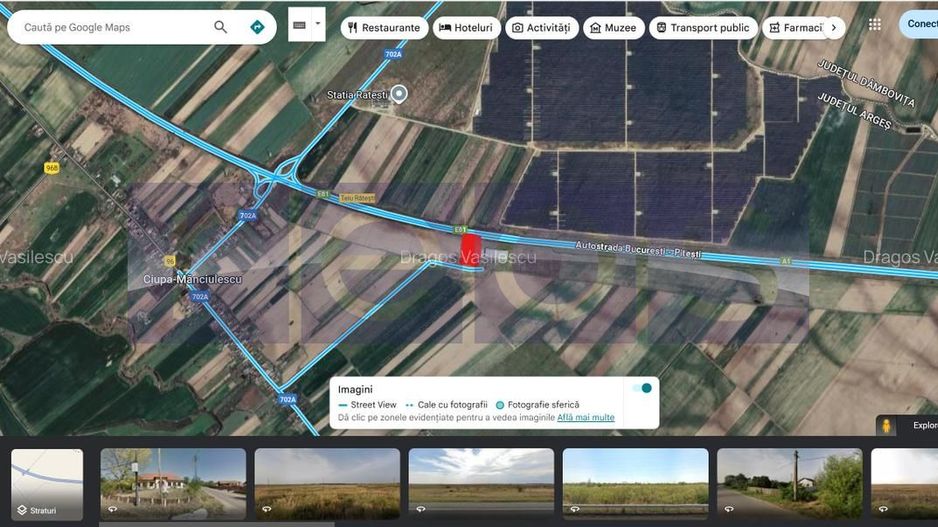938x527 pixels.
Task: Select the Transport public category chip
Action: coord(703,28)
